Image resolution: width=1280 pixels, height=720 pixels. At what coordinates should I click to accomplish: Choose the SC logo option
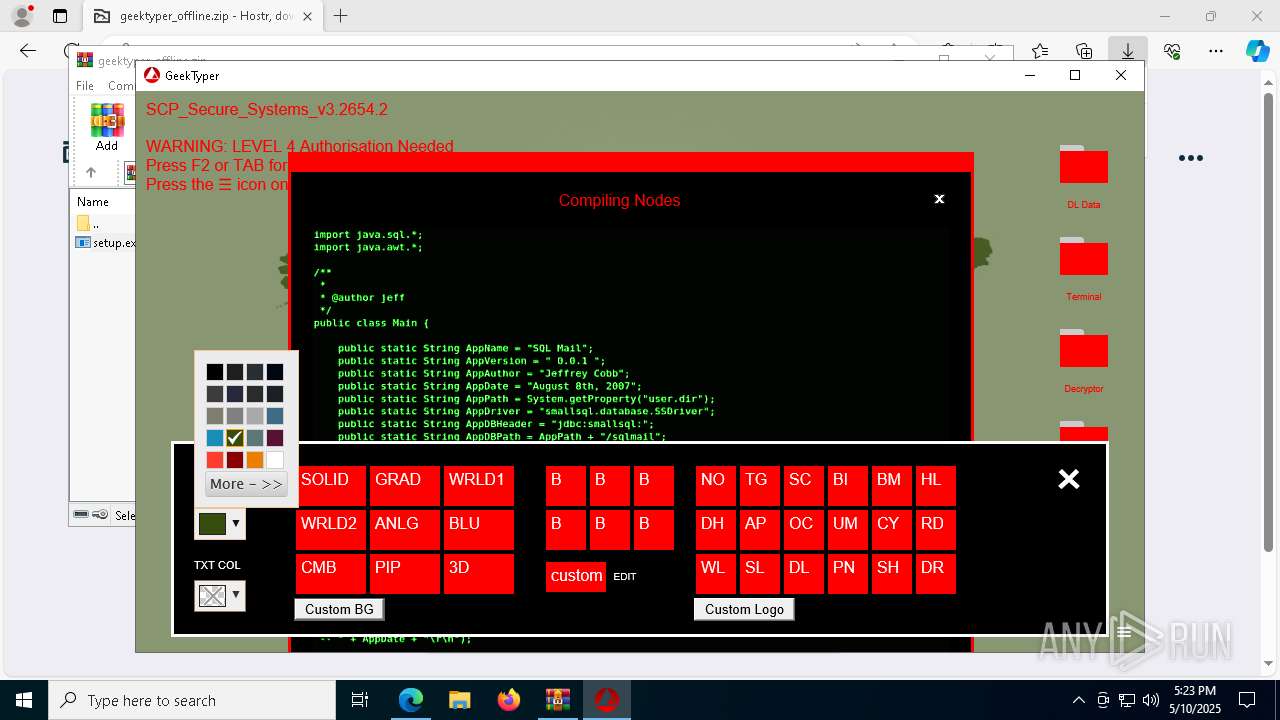click(804, 486)
